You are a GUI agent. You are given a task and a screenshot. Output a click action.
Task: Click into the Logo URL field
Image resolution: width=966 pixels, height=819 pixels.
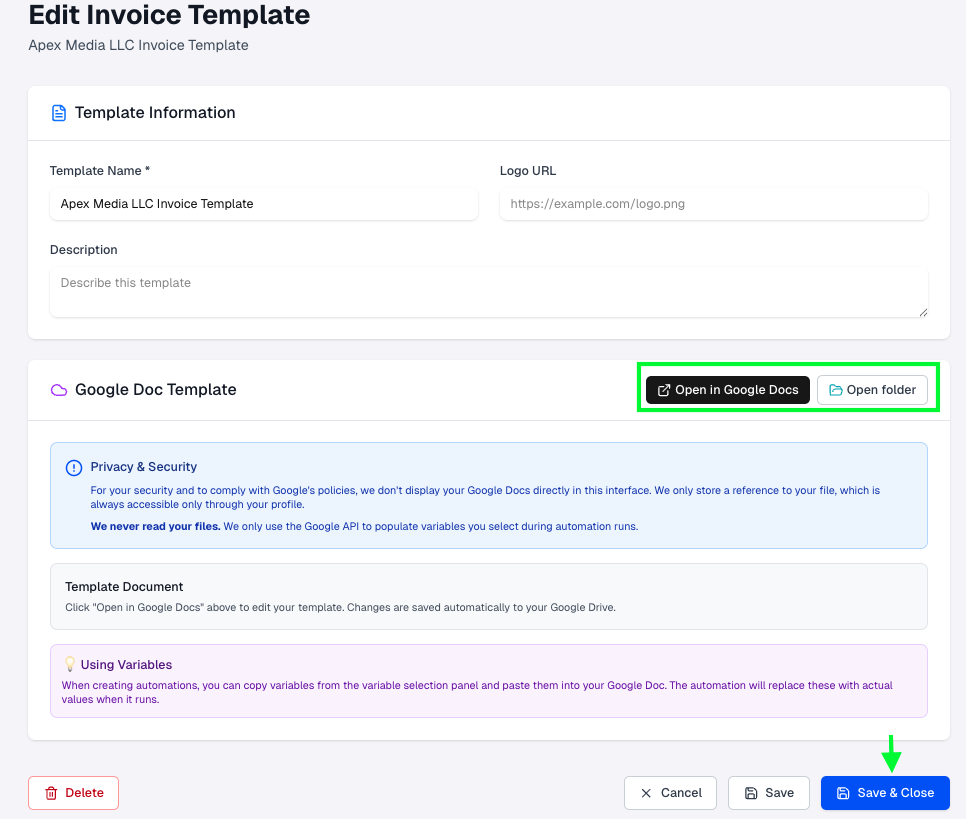coord(713,204)
